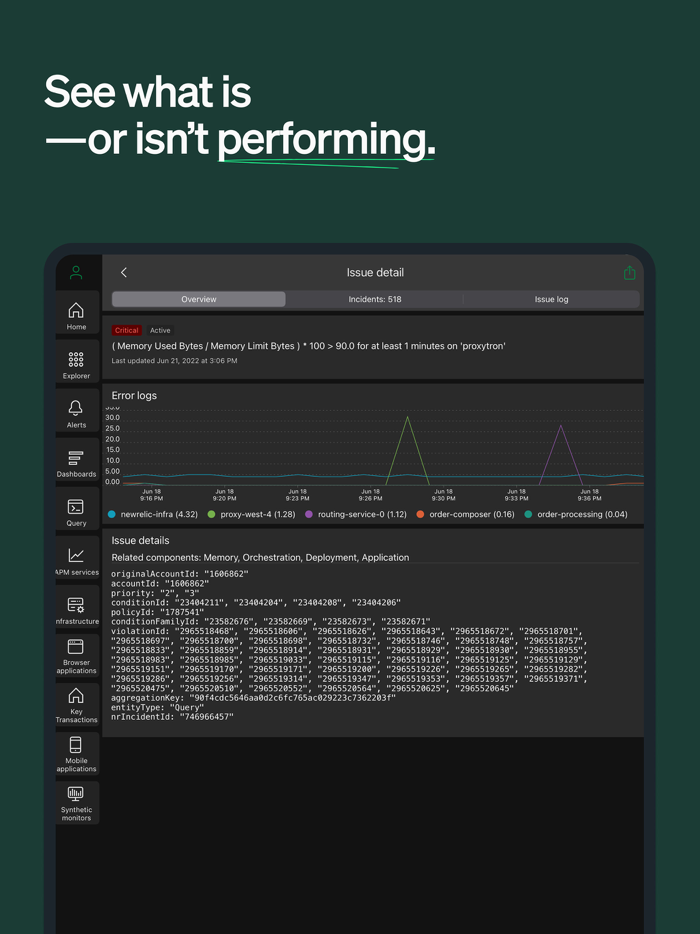Image resolution: width=700 pixels, height=934 pixels.
Task: Tap the Issue details heading
Action: tap(141, 540)
